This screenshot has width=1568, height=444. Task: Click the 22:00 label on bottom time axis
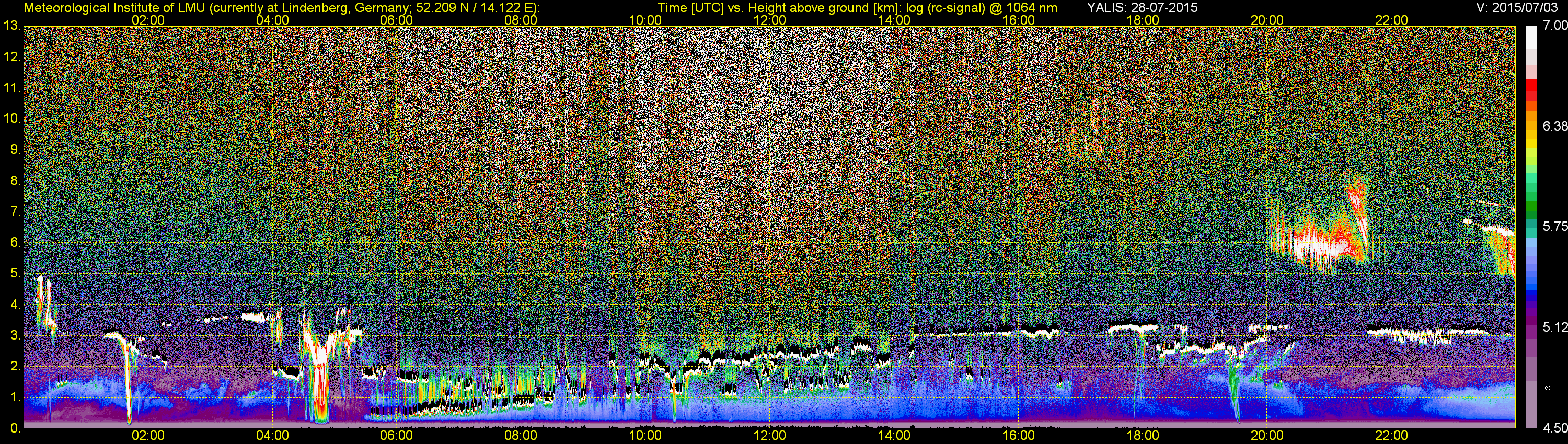pyautogui.click(x=1391, y=436)
